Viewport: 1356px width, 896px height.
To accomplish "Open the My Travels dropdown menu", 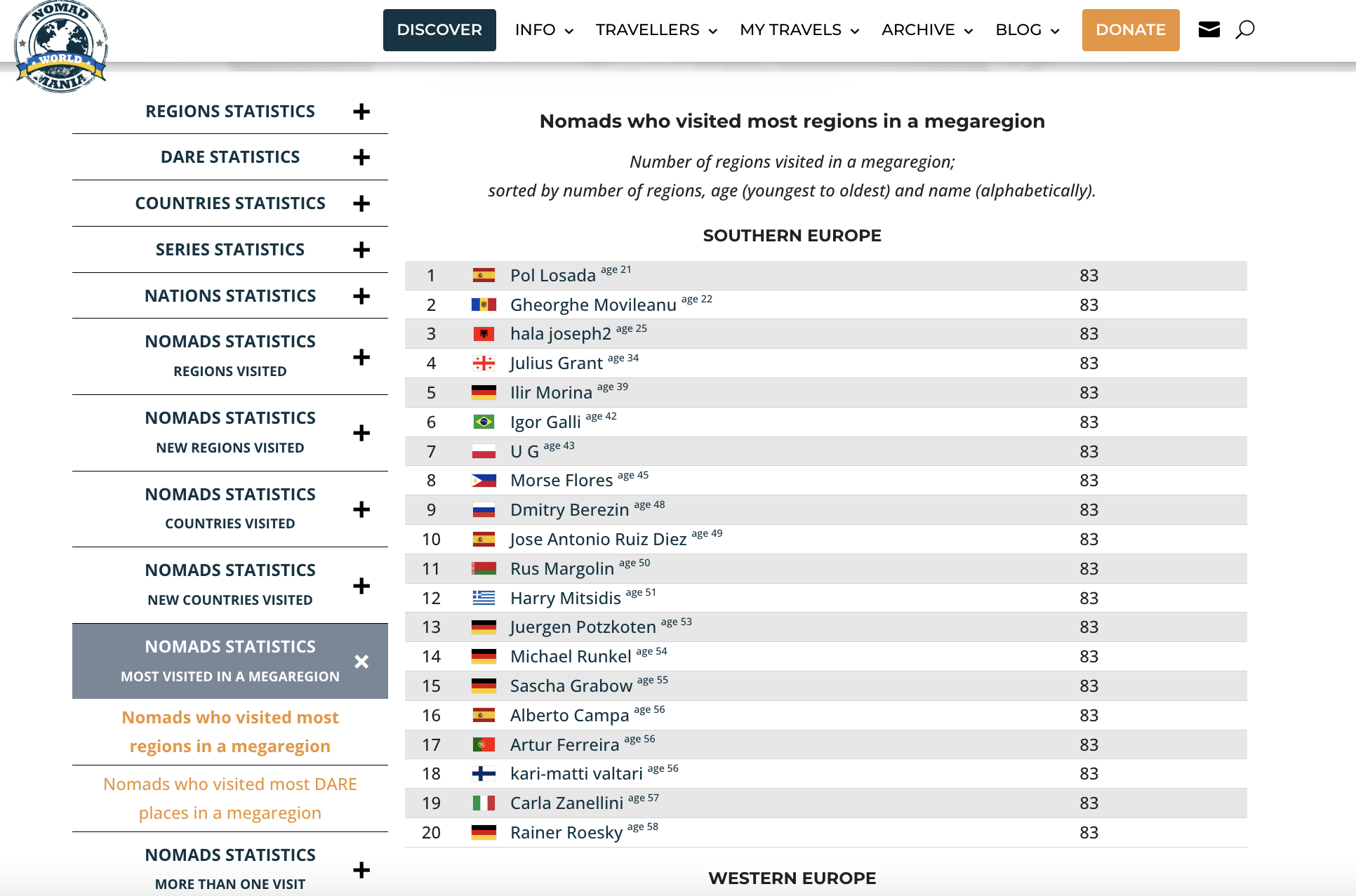I will 799,30.
